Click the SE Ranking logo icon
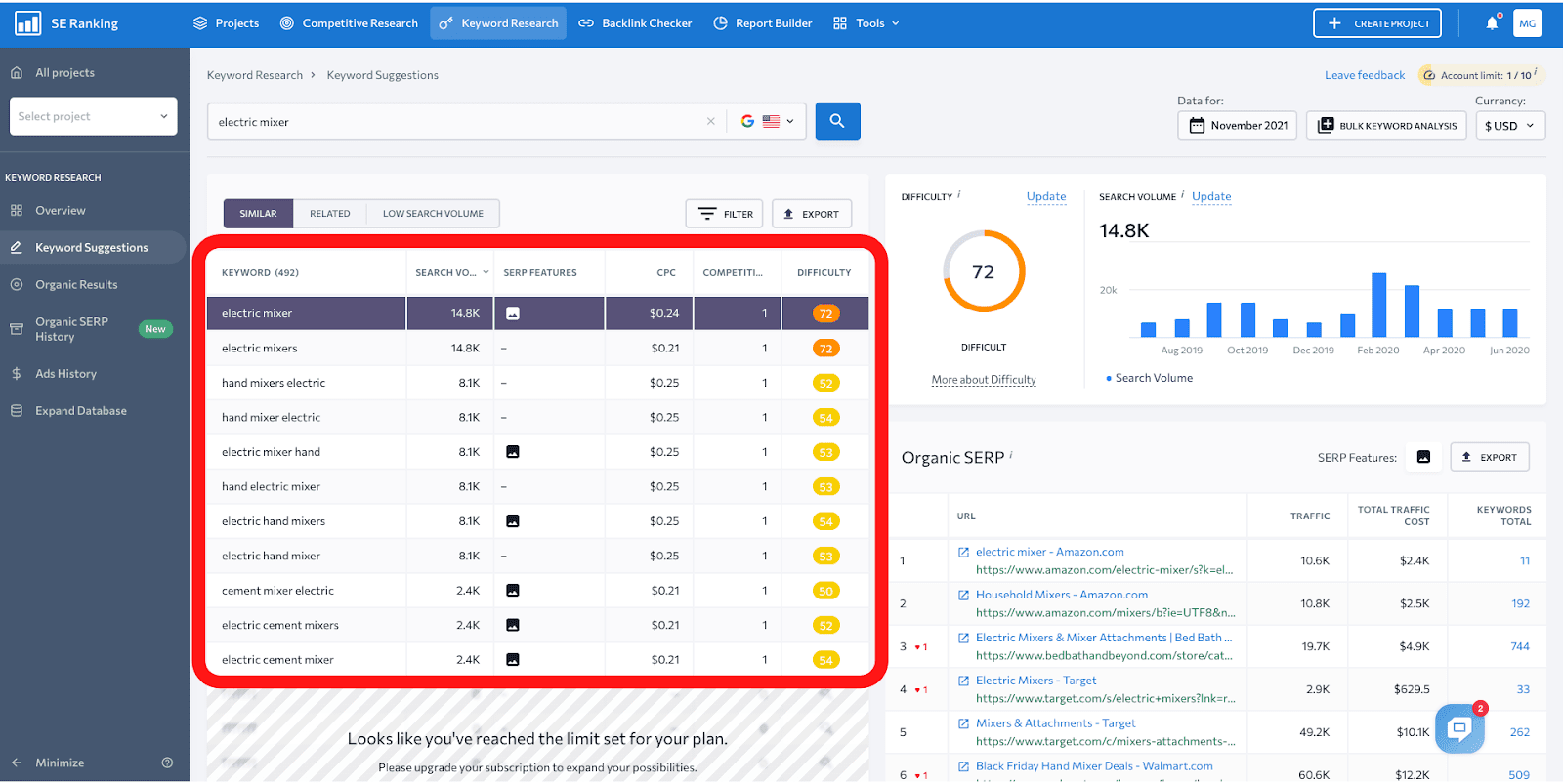The image size is (1563, 784). click(27, 23)
